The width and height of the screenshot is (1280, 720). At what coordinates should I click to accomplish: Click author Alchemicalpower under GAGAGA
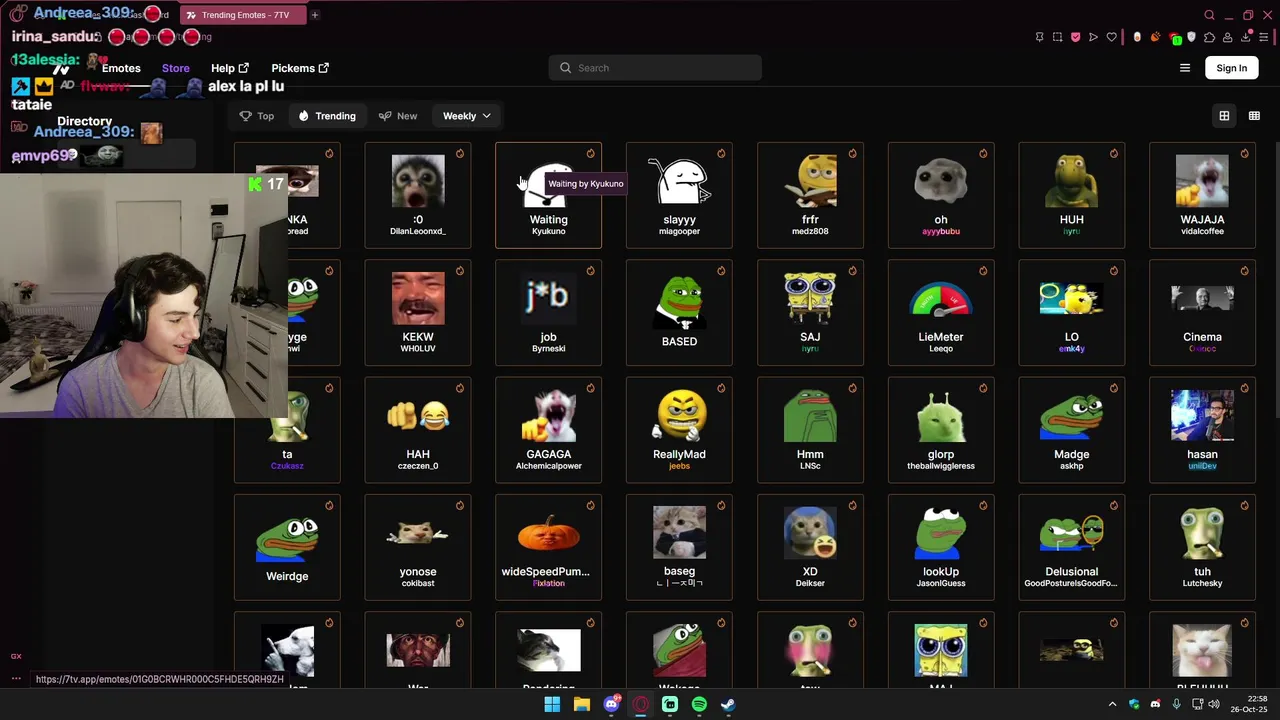(548, 466)
